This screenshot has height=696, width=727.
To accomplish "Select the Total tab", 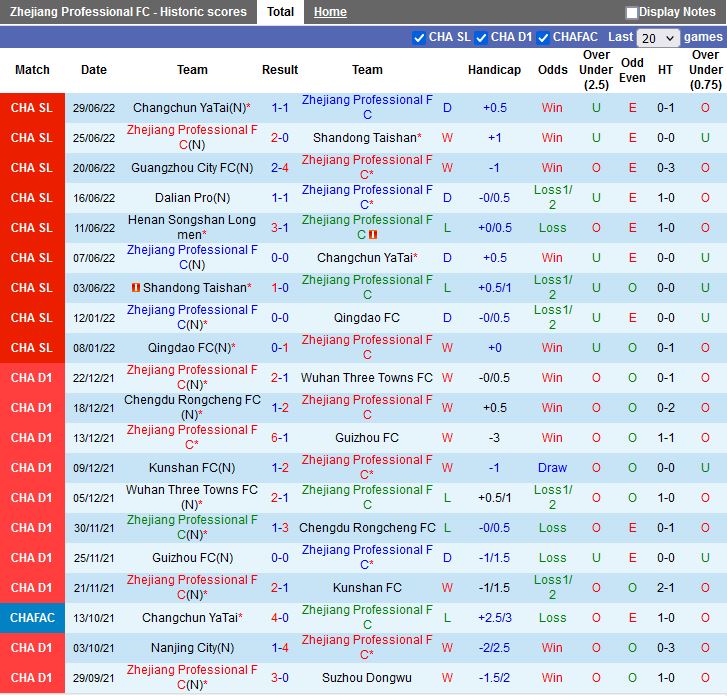I will pos(280,12).
